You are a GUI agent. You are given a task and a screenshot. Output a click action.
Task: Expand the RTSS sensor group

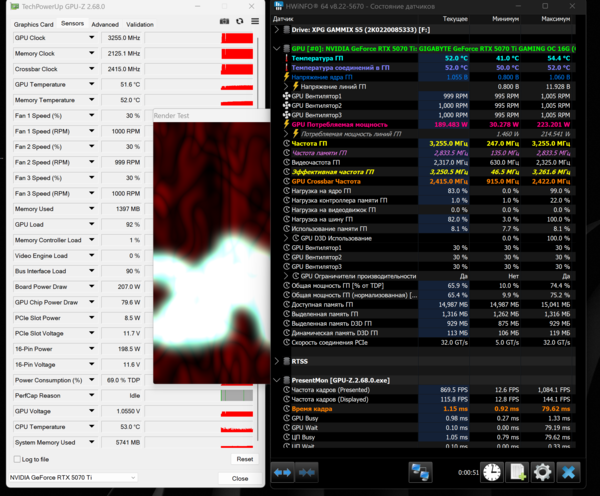[x=277, y=361]
